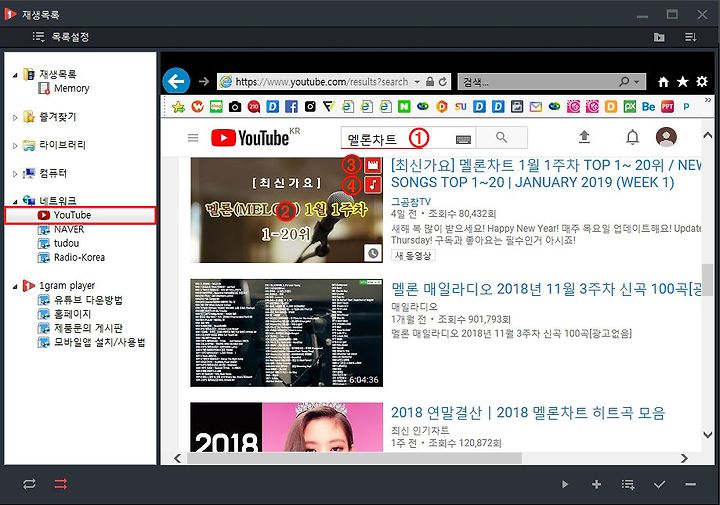The height and width of the screenshot is (505, 720).
Task: Click the browser forward arrow
Action: 204,82
